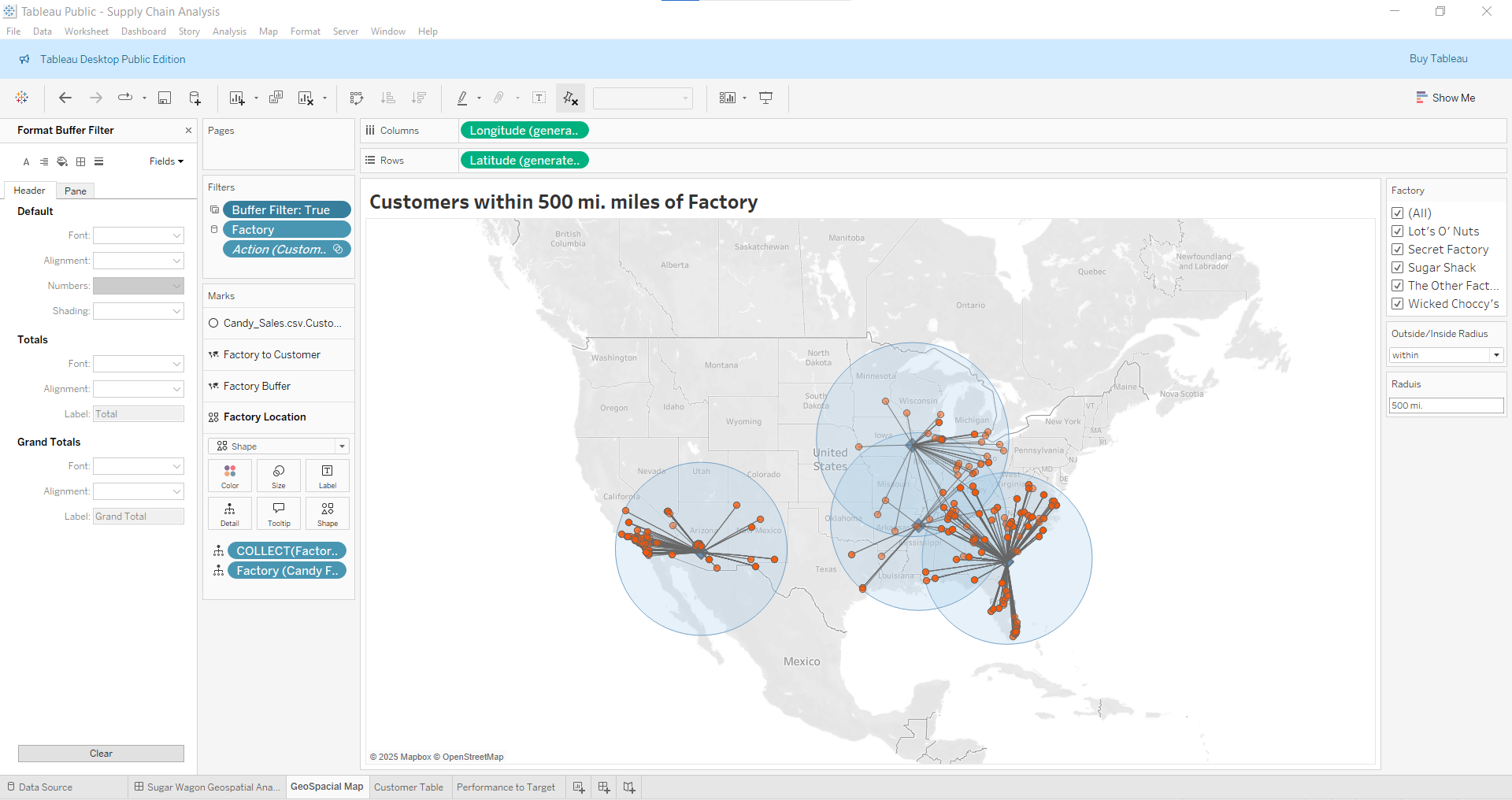Switch to Customer Table sheet tab

pyautogui.click(x=409, y=787)
